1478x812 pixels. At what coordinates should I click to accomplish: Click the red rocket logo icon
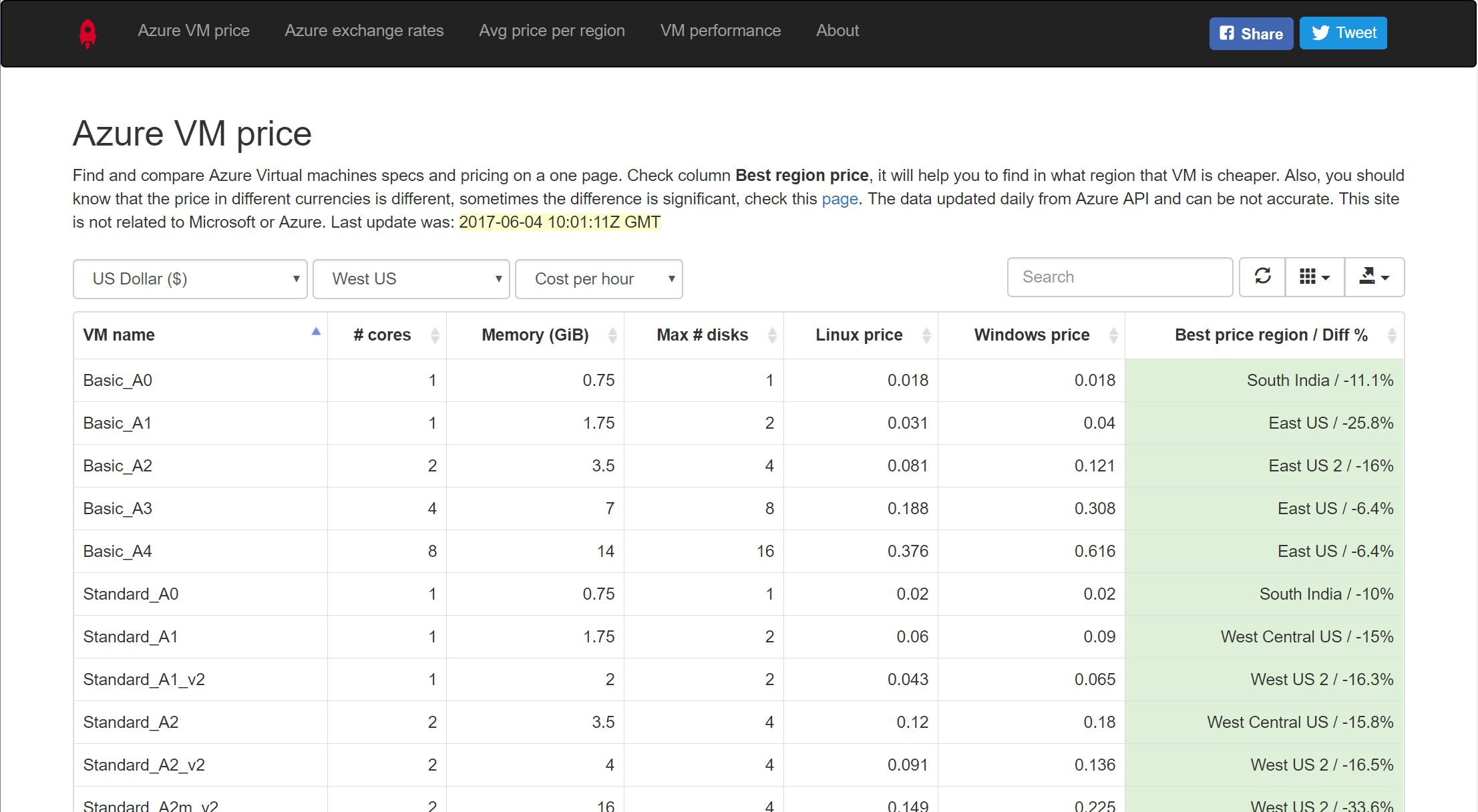tap(87, 33)
